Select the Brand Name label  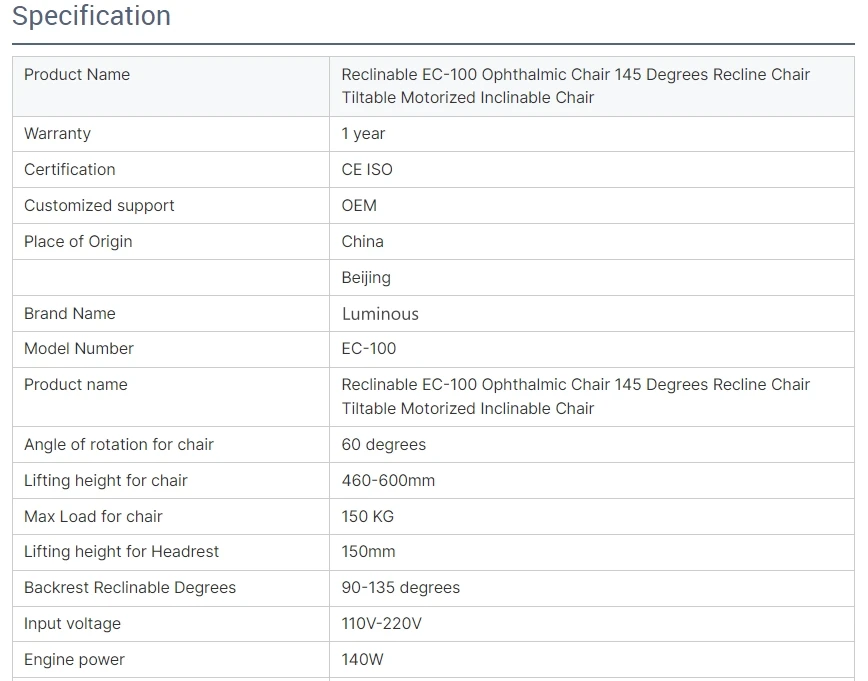pos(70,313)
